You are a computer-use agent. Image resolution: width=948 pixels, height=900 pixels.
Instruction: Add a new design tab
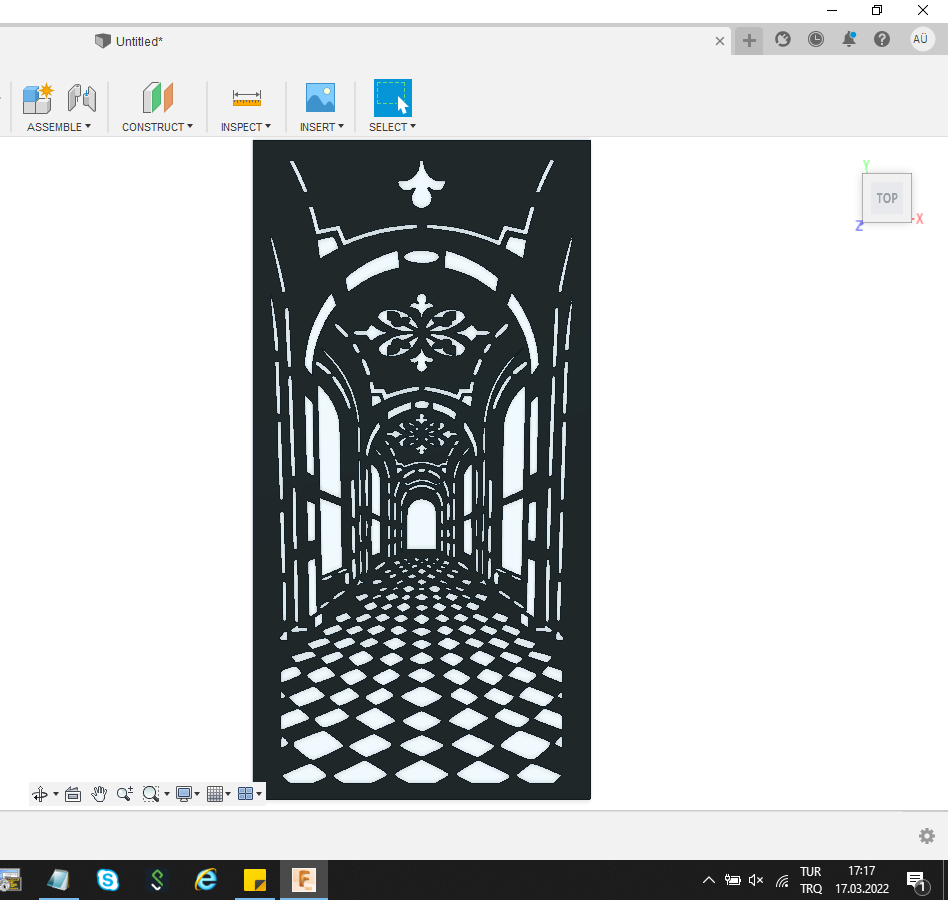[749, 40]
